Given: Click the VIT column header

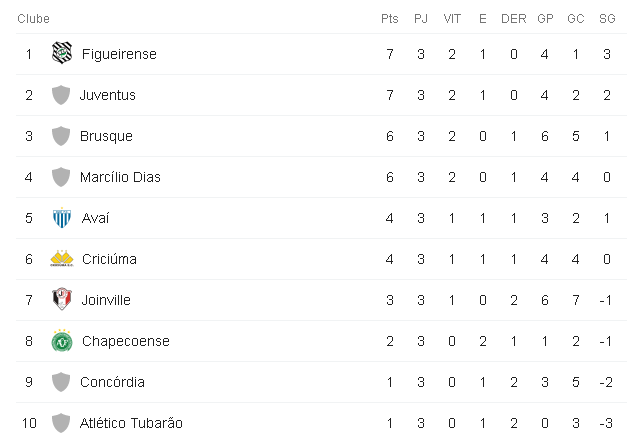Looking at the screenshot, I should click(x=452, y=19).
